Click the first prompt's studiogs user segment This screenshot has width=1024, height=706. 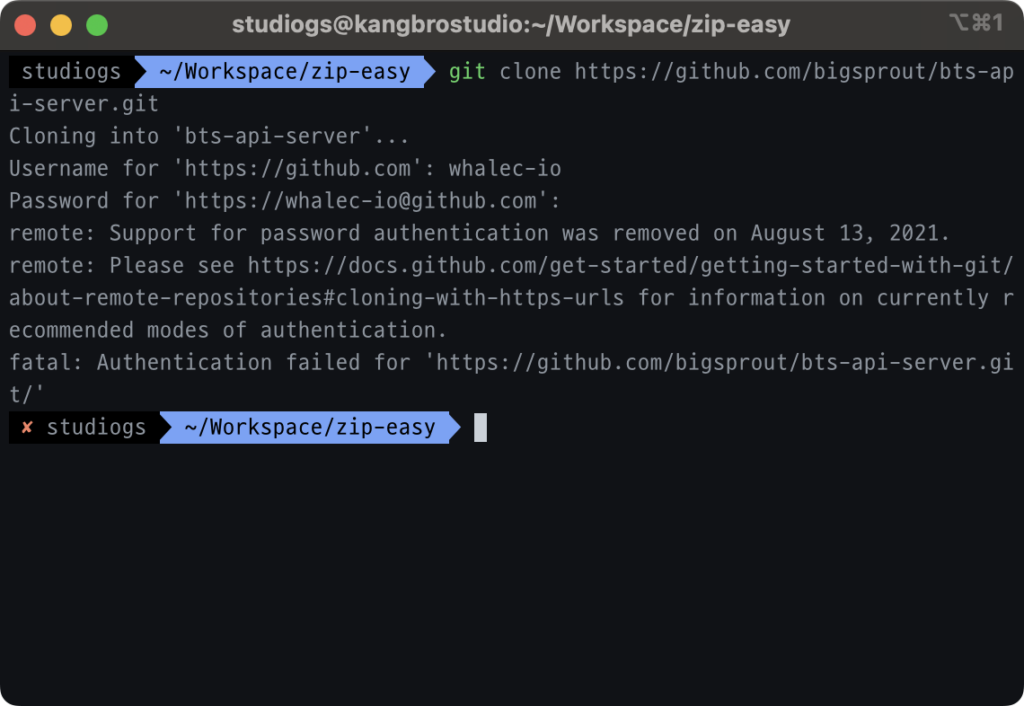click(71, 71)
